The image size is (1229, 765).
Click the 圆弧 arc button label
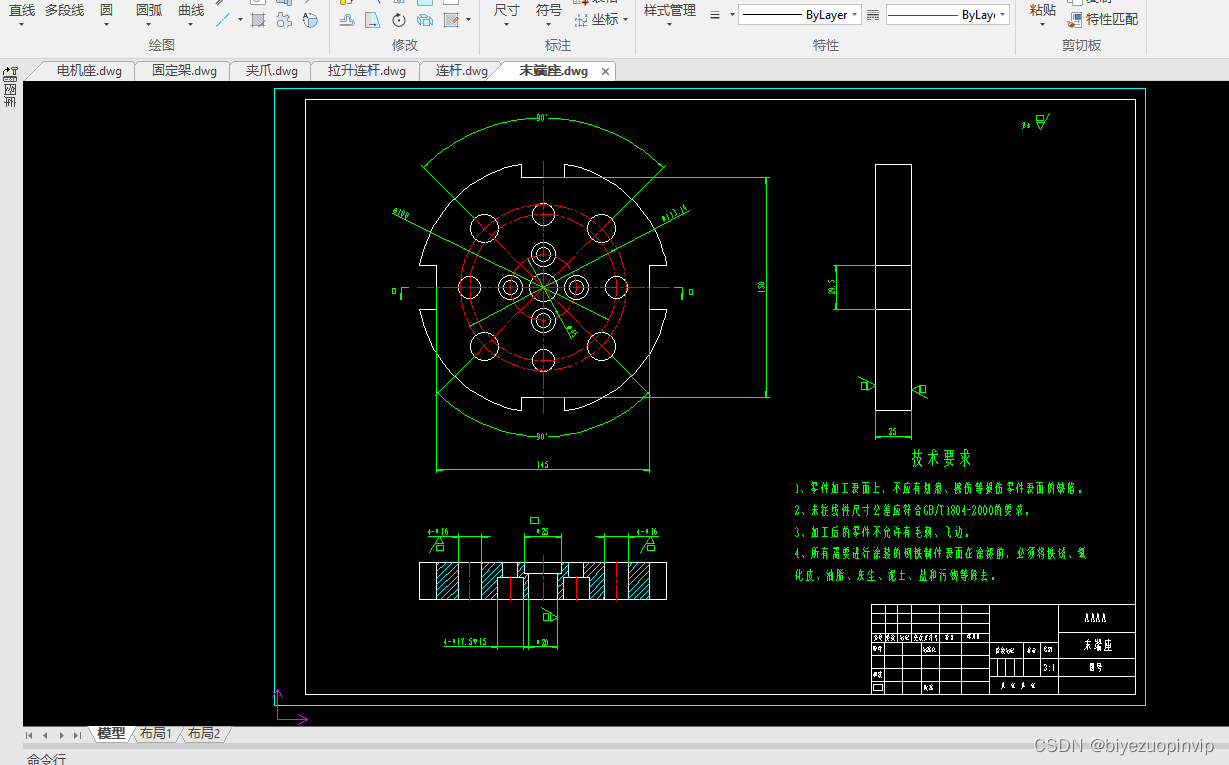pyautogui.click(x=148, y=9)
